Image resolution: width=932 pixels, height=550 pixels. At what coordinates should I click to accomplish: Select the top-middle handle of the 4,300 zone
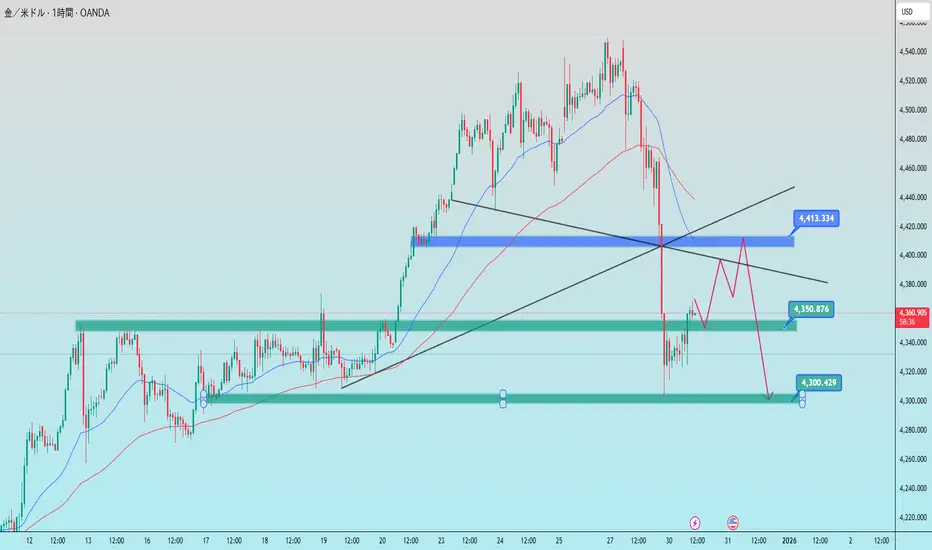(x=503, y=394)
